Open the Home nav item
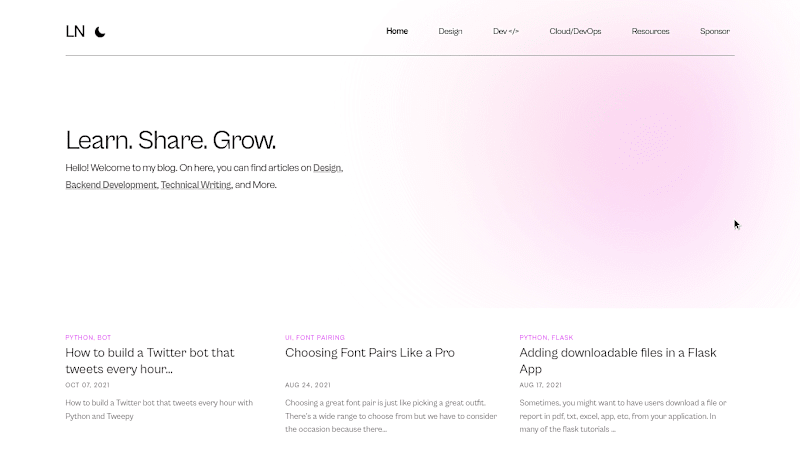 pos(397,31)
